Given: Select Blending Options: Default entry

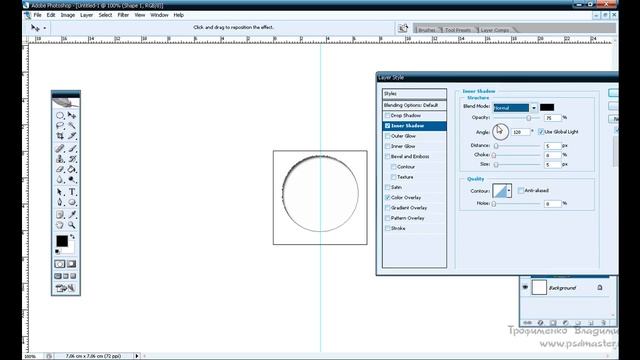Looking at the screenshot, I should coord(414,105).
